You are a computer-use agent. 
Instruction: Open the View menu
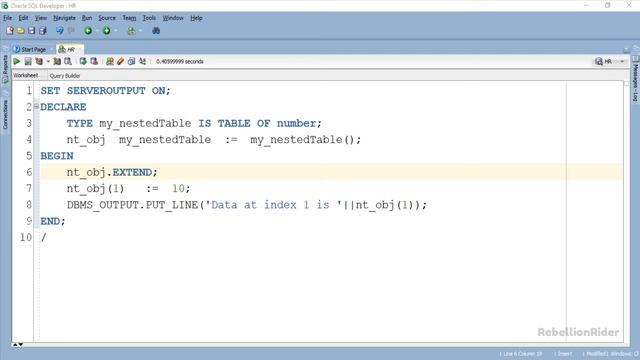pos(40,18)
